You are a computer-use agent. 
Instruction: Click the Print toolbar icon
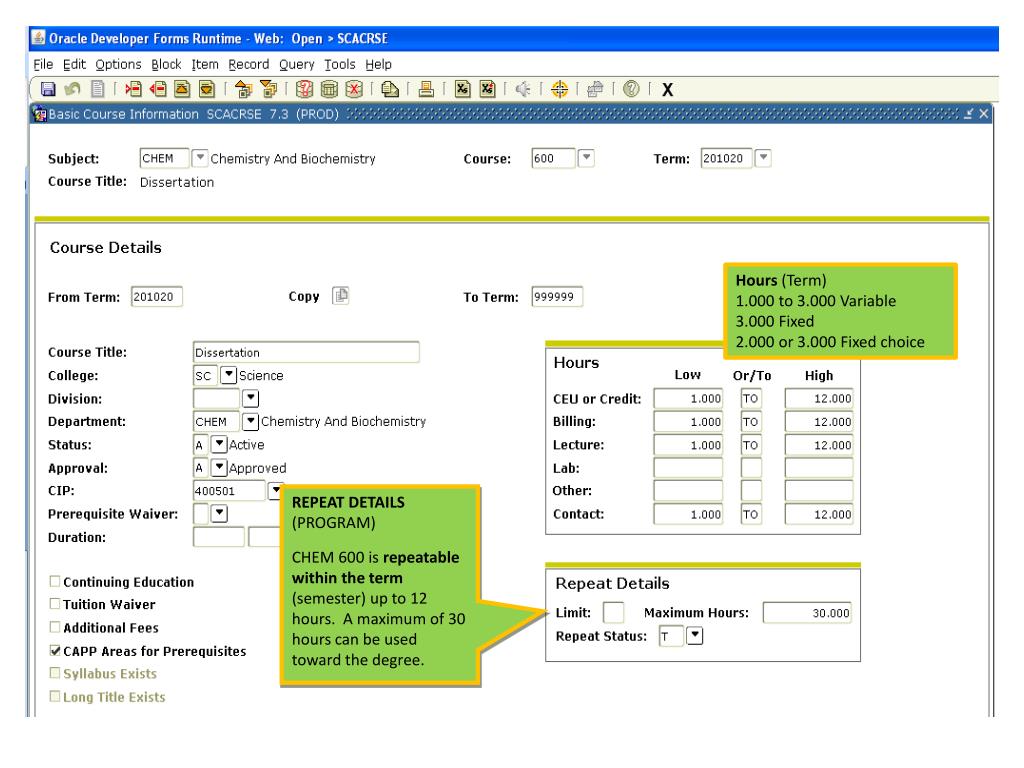(x=426, y=89)
